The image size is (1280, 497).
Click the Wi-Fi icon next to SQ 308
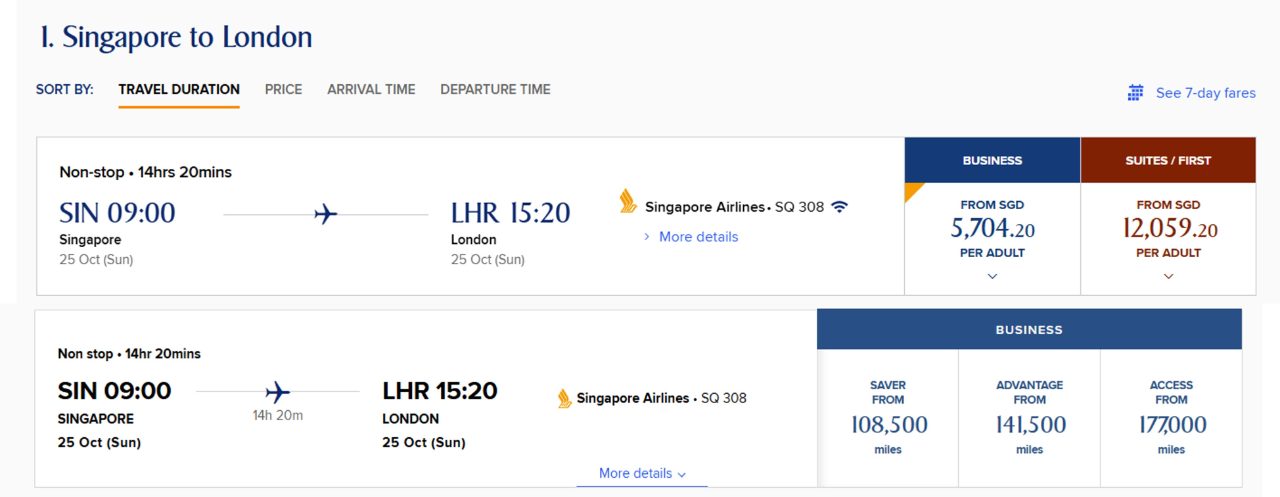point(839,207)
